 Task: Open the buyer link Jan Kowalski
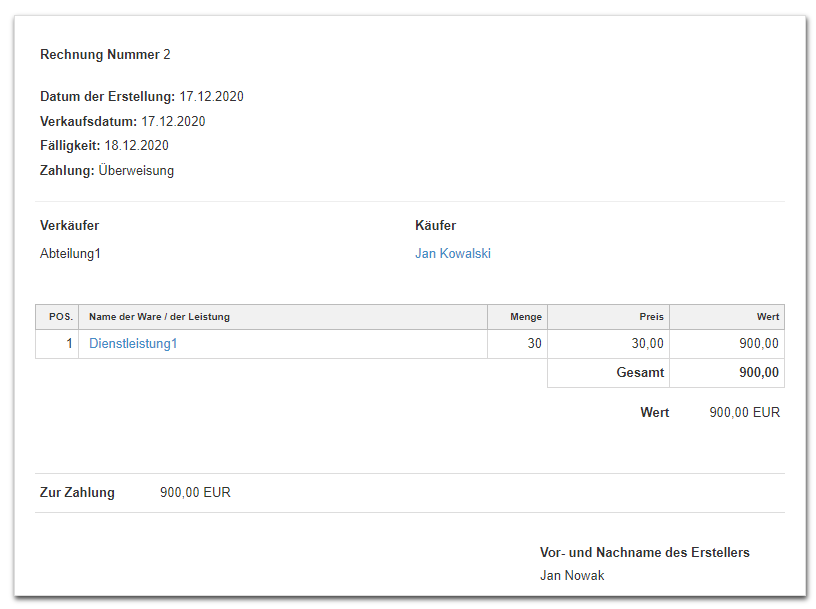(x=452, y=254)
